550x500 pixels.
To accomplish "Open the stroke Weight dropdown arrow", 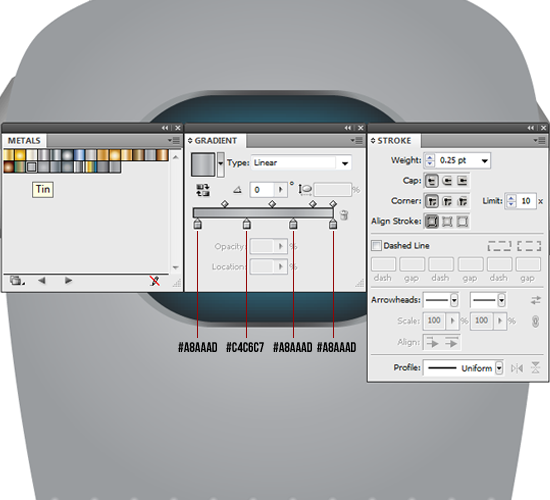I will tap(484, 161).
